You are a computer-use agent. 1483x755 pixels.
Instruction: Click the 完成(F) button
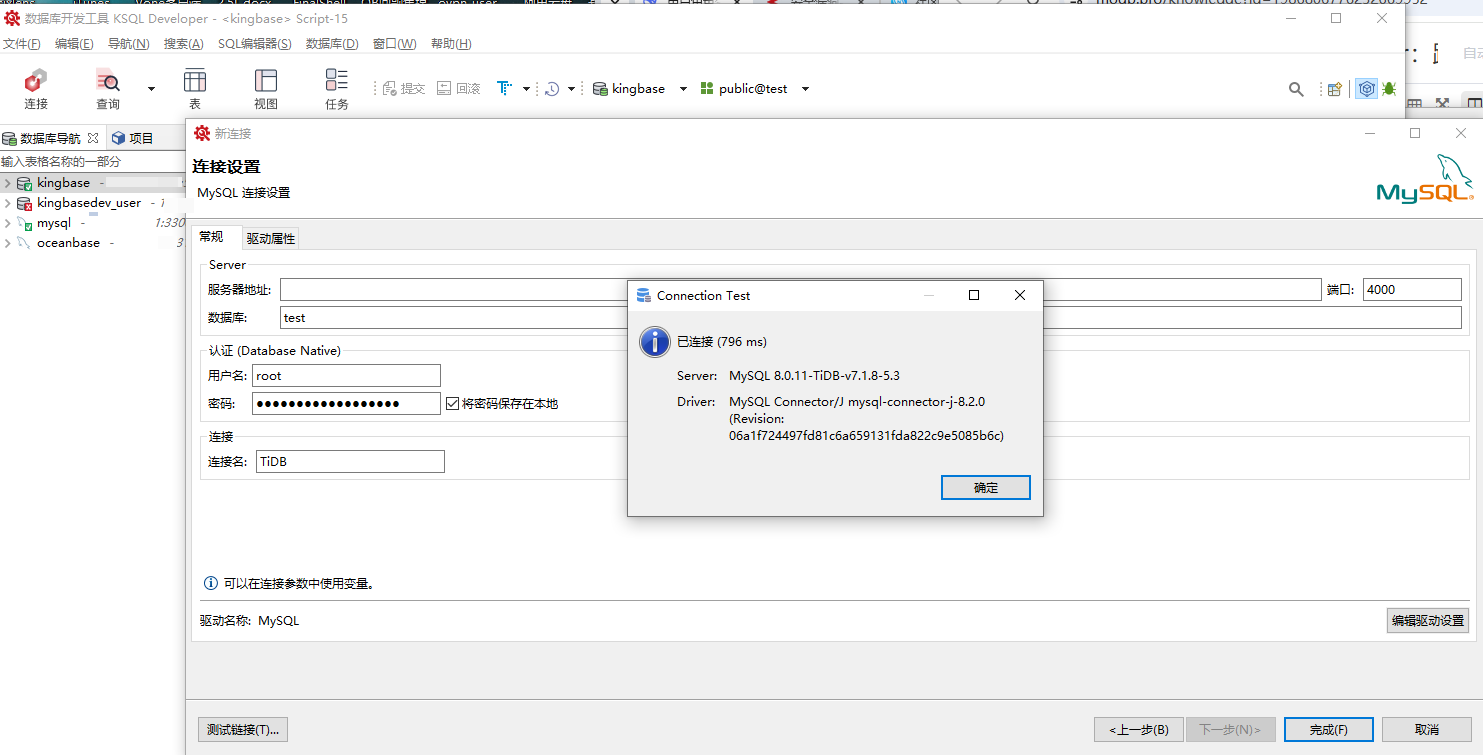coord(1328,730)
